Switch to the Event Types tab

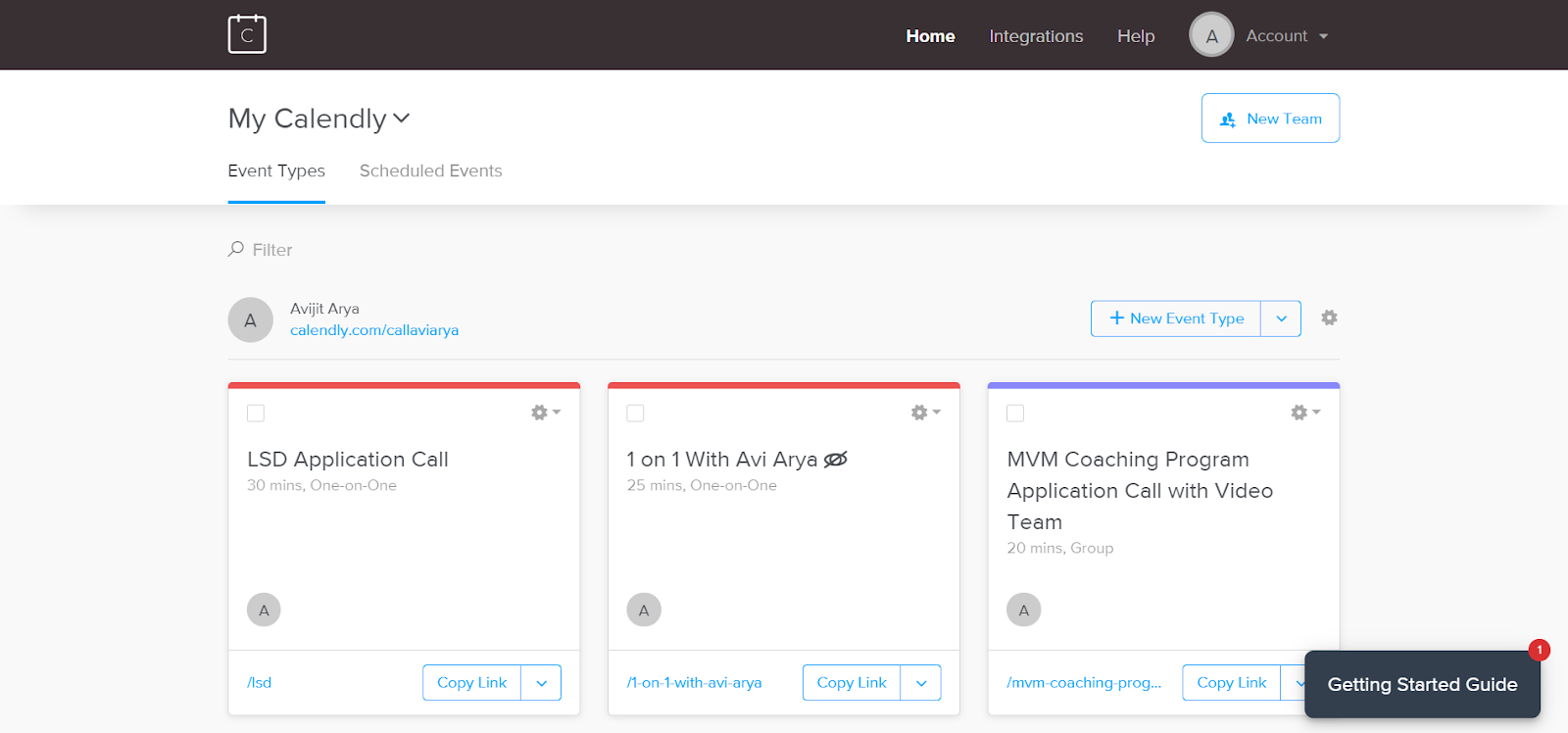coord(276,171)
